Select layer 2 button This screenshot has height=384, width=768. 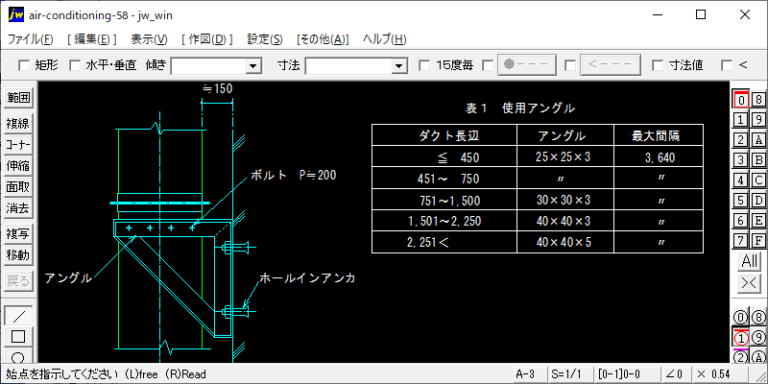tap(741, 140)
